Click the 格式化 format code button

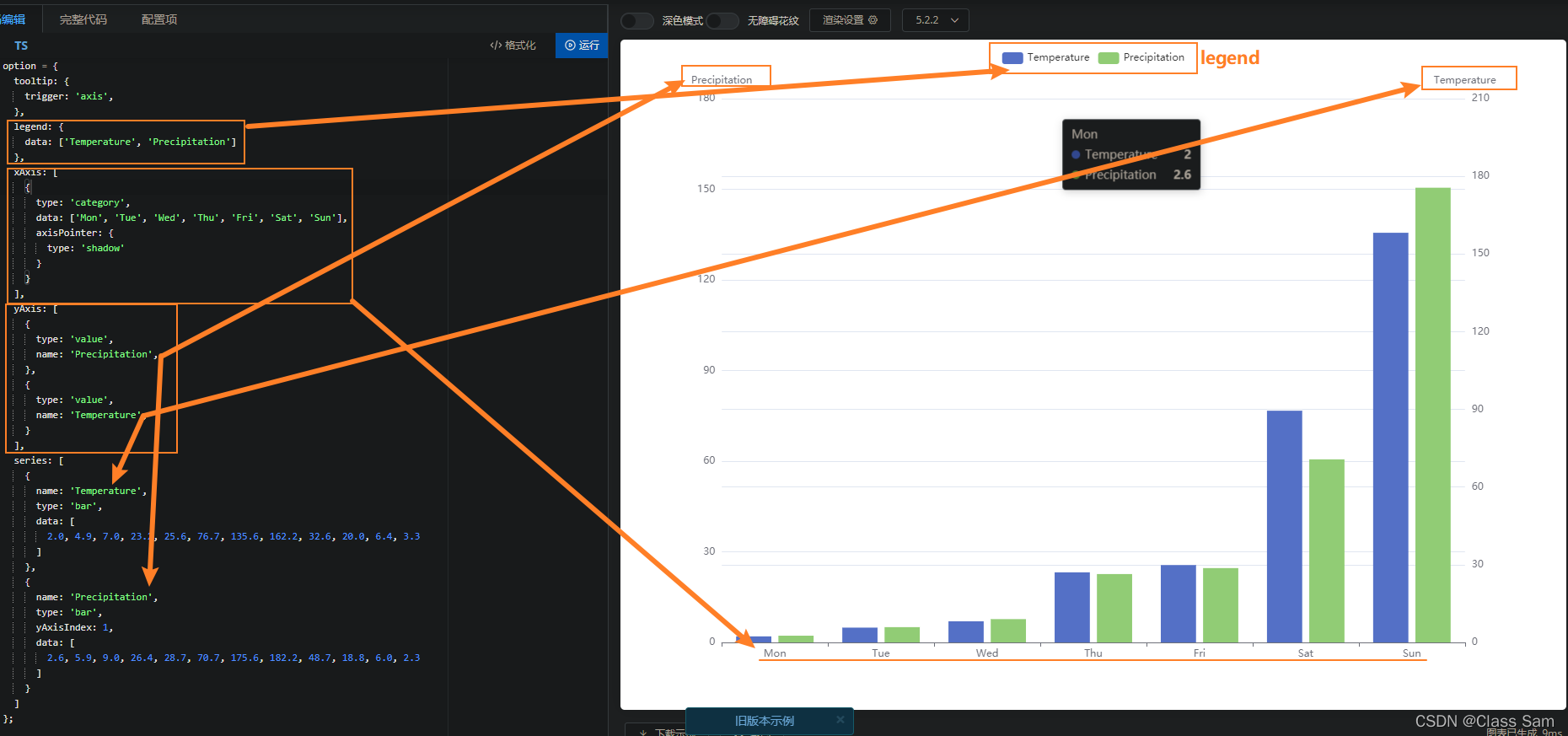pos(513,46)
